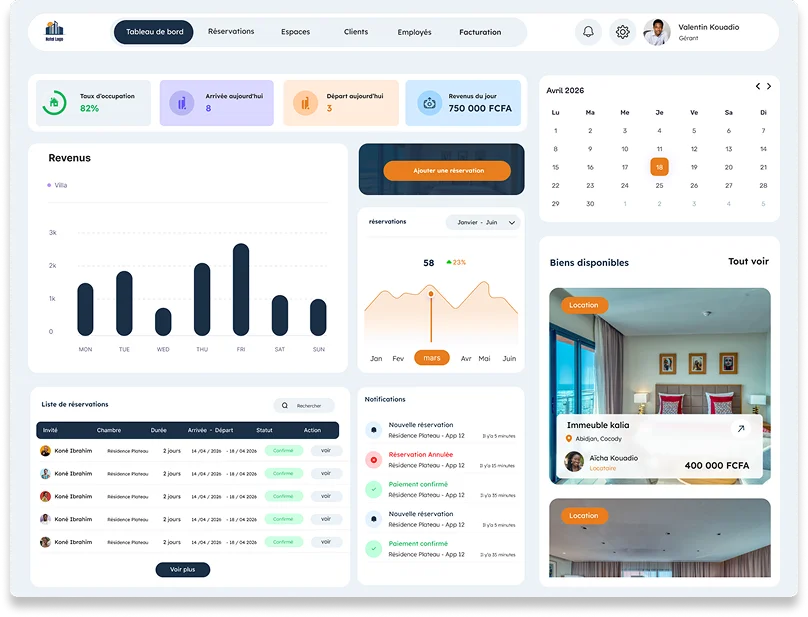Open the settings gear icon
808x617 pixels.
click(622, 32)
